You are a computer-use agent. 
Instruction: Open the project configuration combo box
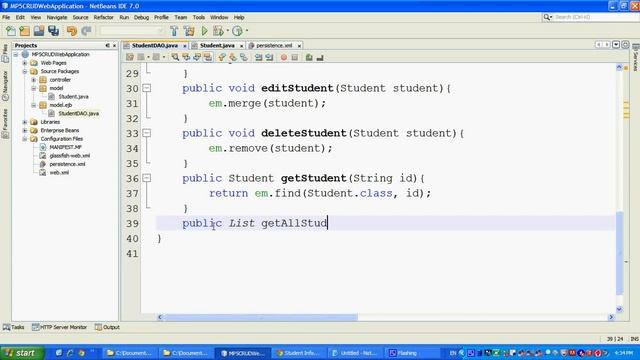[132, 31]
